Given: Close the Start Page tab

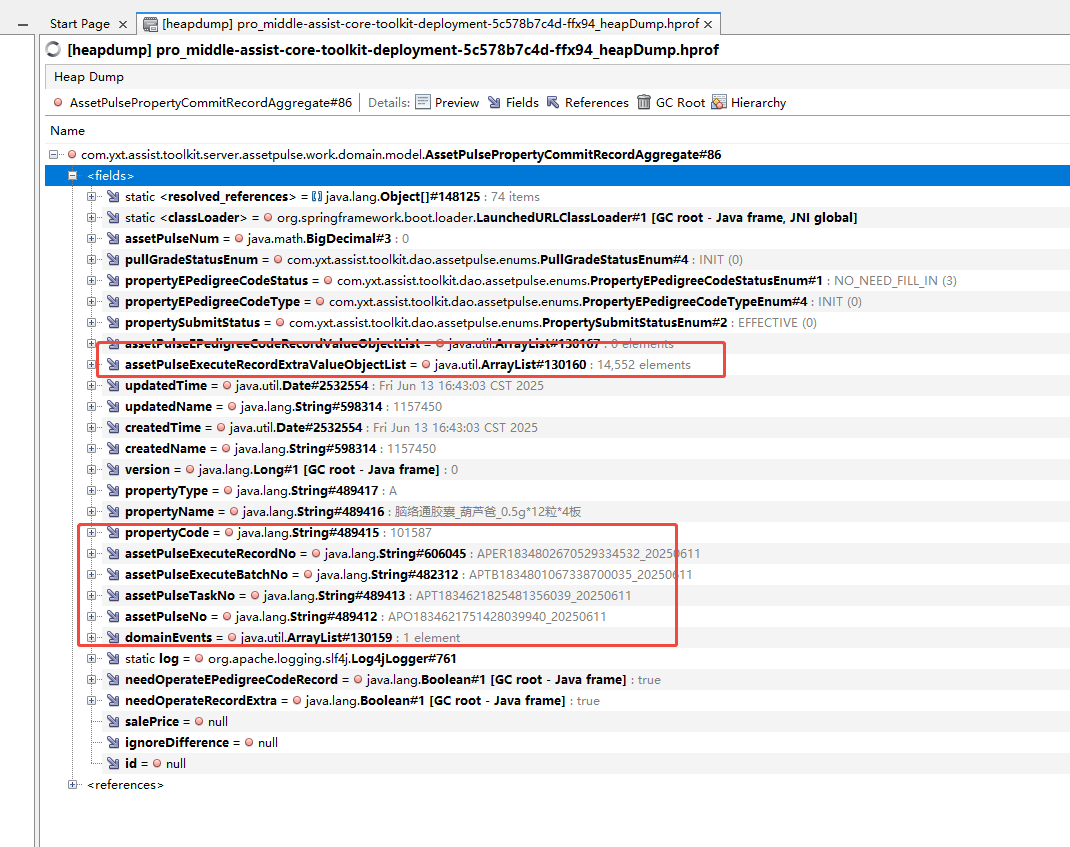Looking at the screenshot, I should [x=123, y=25].
